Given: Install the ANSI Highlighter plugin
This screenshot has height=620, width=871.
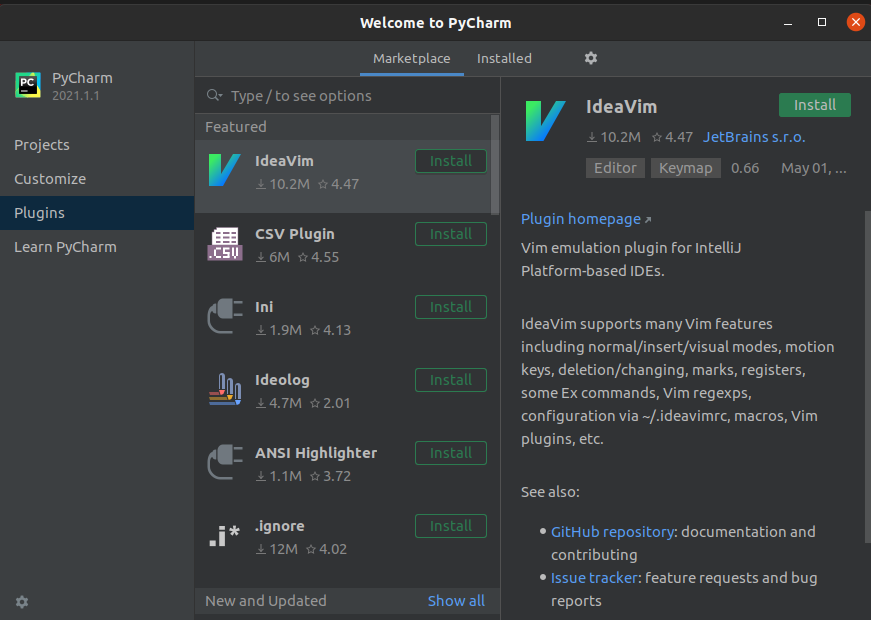Looking at the screenshot, I should 450,453.
